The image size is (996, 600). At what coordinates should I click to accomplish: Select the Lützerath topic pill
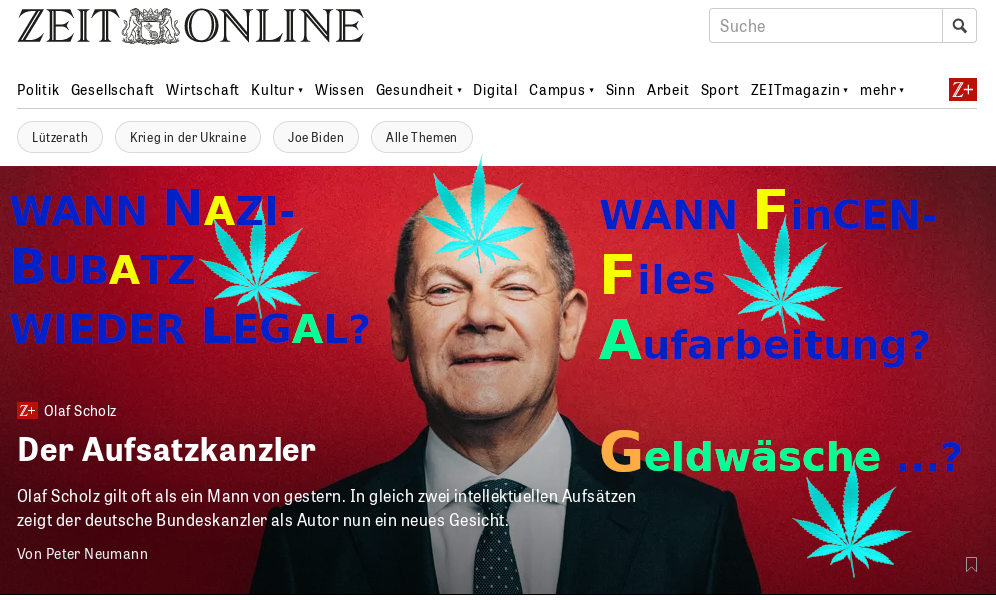[x=60, y=137]
